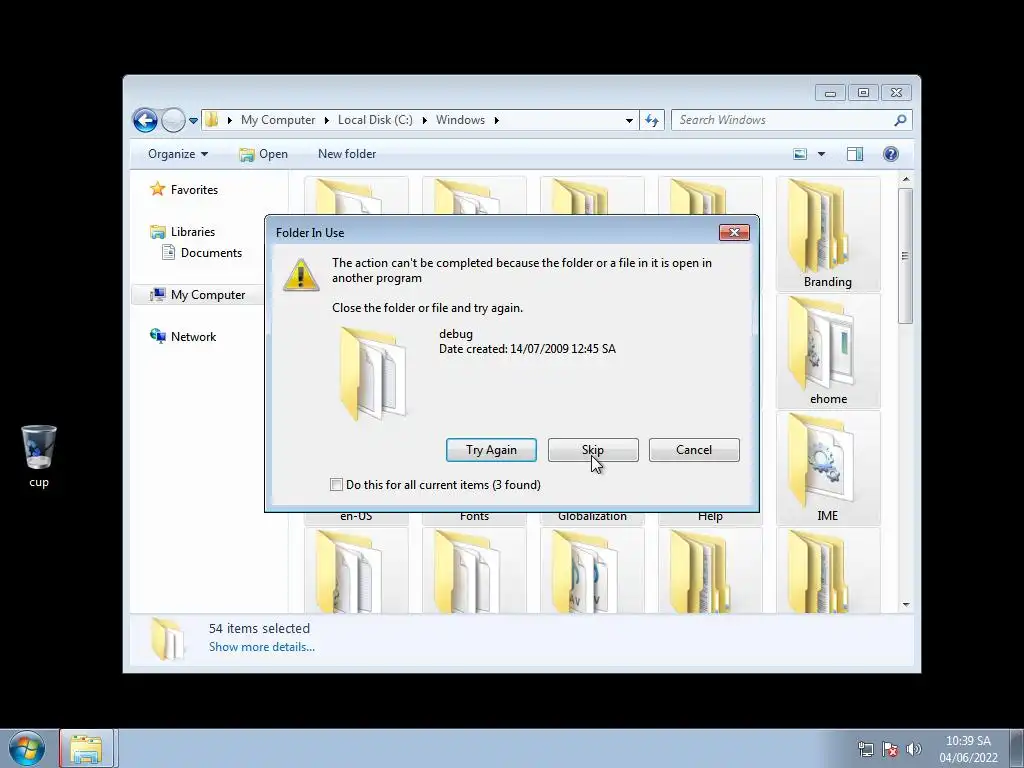Image resolution: width=1024 pixels, height=768 pixels.
Task: Click the Try Again button
Action: [491, 450]
